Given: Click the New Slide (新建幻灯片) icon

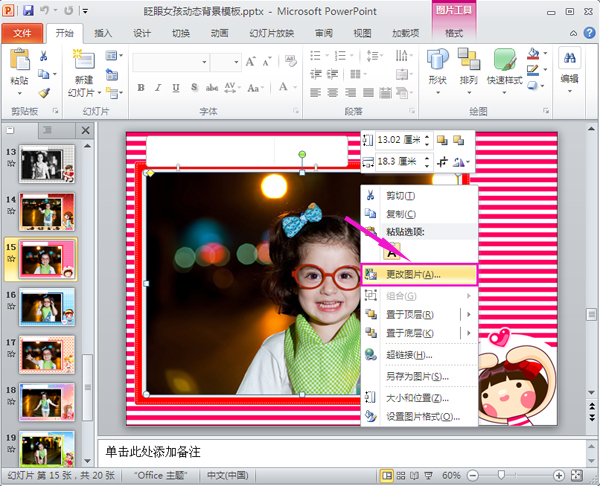Looking at the screenshot, I should point(84,60).
